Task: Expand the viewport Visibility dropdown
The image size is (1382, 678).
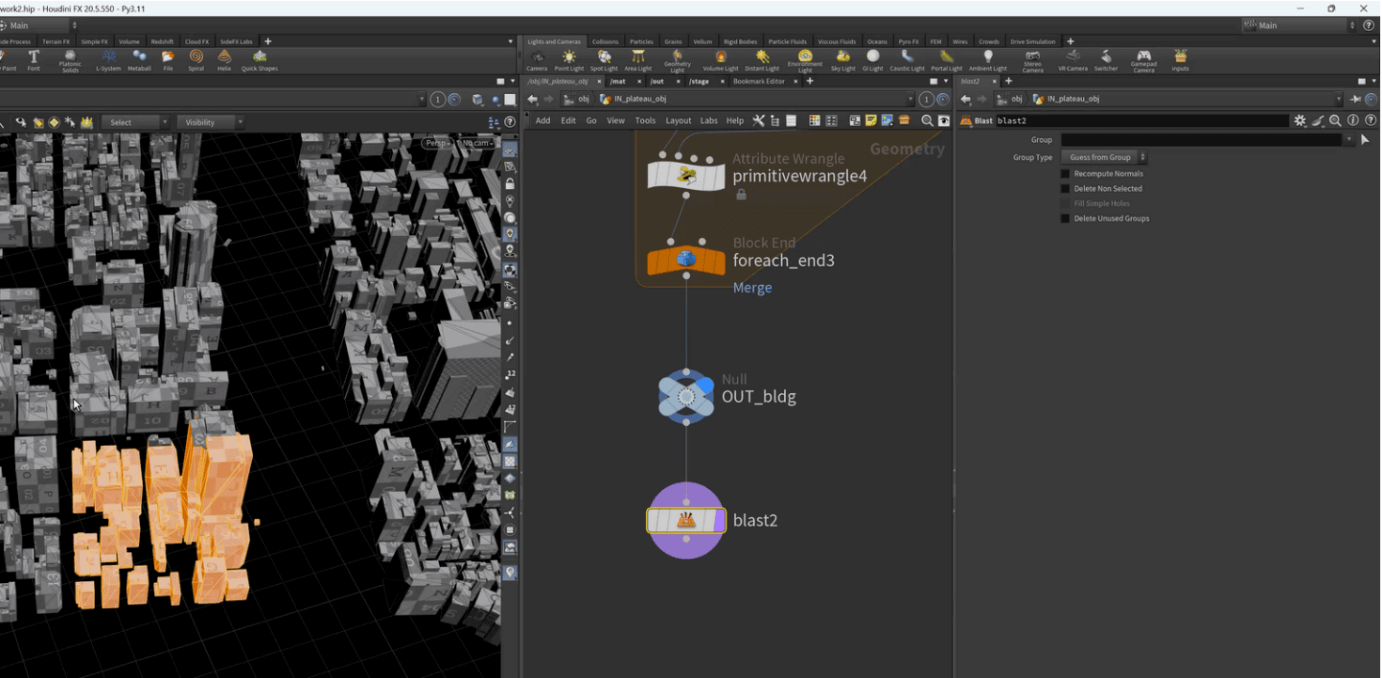Action: click(x=210, y=122)
